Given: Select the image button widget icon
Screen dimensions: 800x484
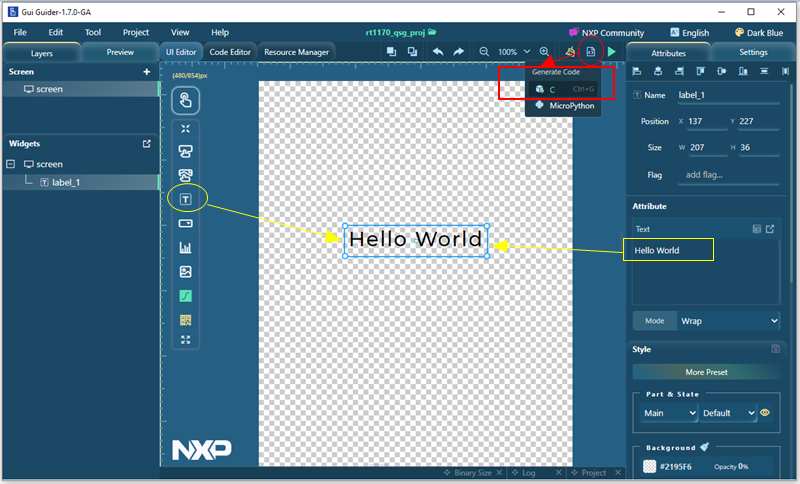Looking at the screenshot, I should click(x=185, y=175).
